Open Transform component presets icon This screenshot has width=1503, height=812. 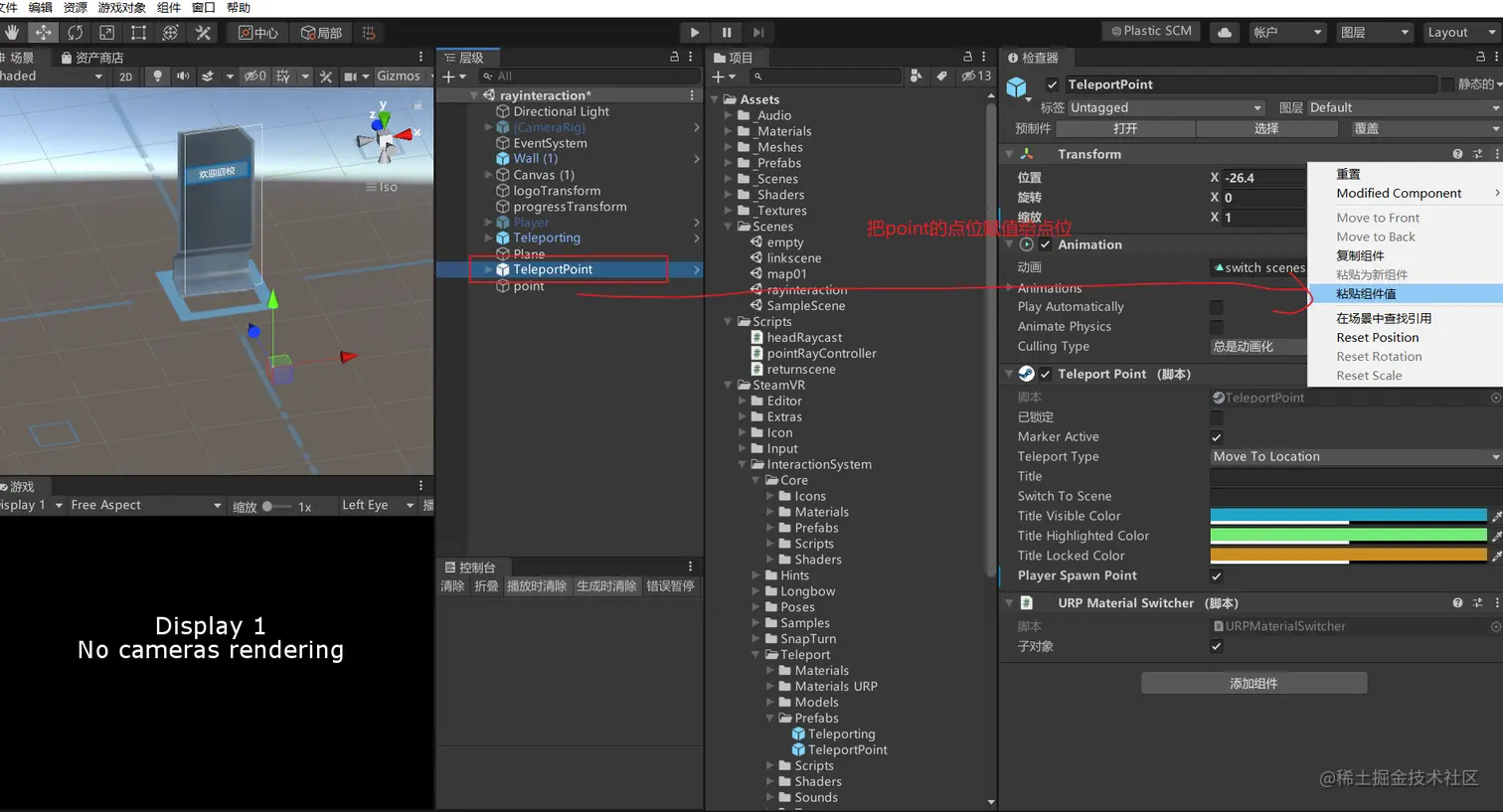[1477, 154]
